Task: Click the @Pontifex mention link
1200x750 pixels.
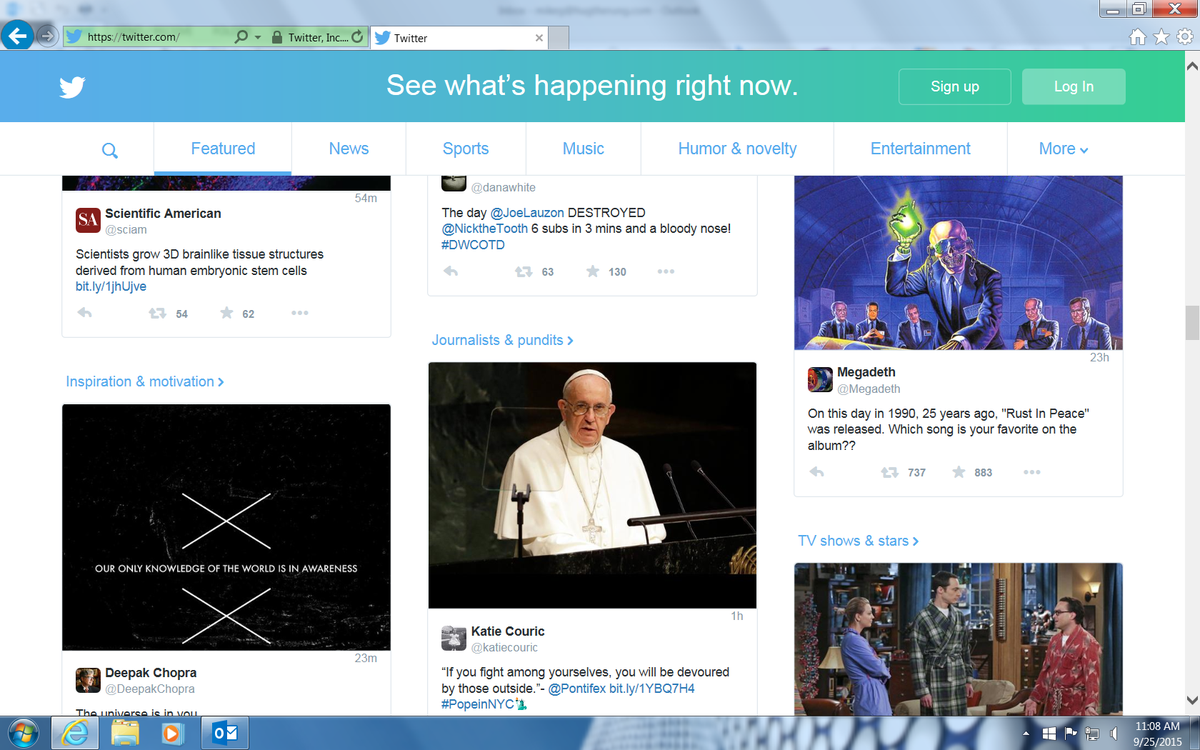Action: [576, 689]
